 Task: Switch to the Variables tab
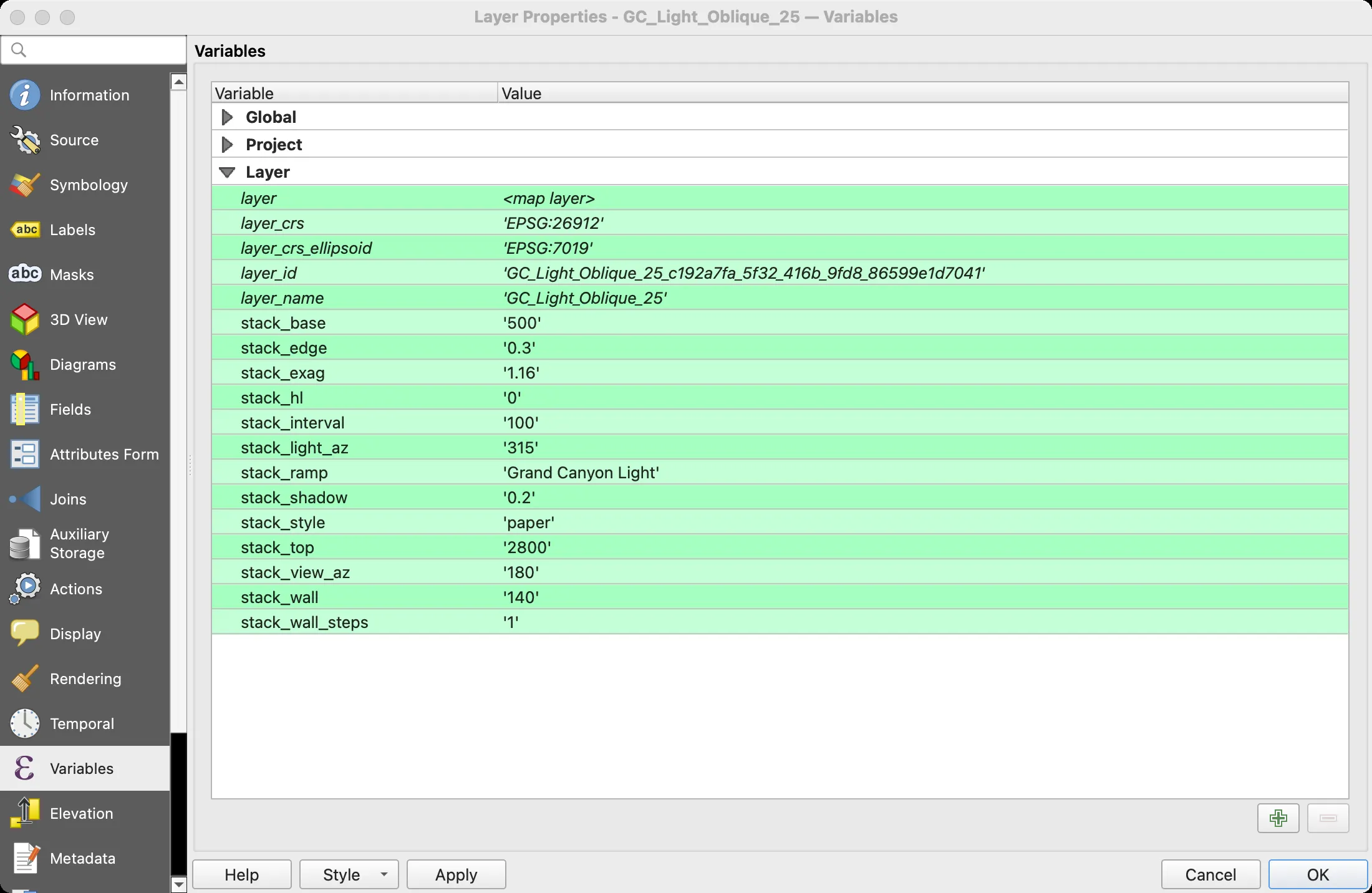85,768
